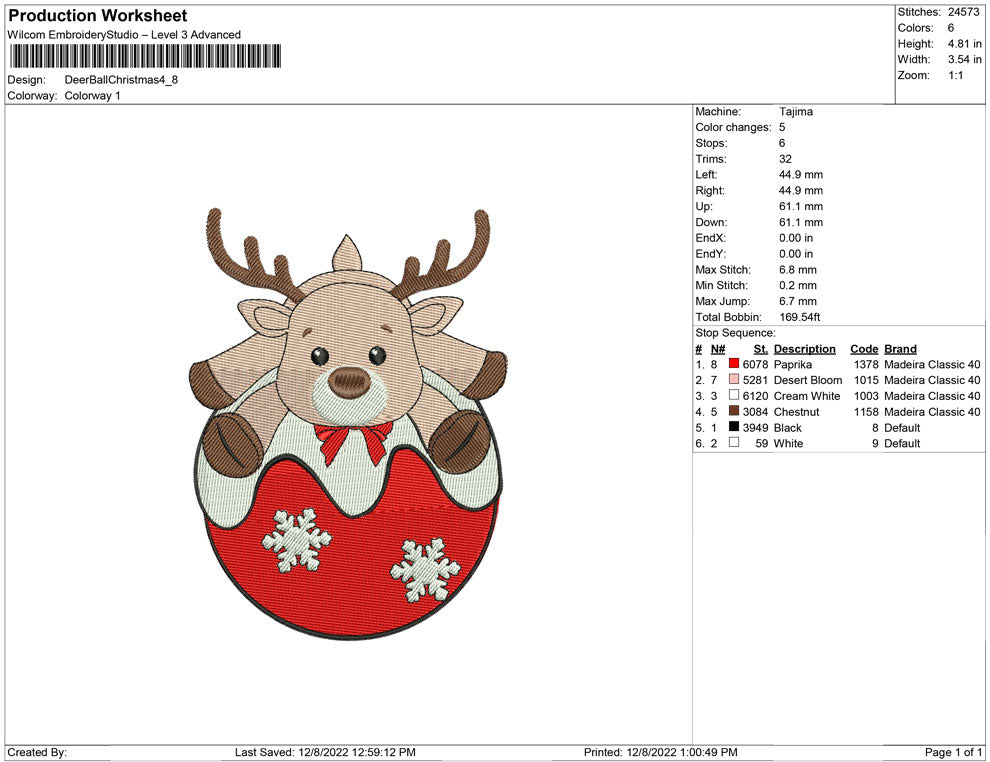The height and width of the screenshot is (762, 990).
Task: Click the 'Code' column header
Action: coord(864,348)
